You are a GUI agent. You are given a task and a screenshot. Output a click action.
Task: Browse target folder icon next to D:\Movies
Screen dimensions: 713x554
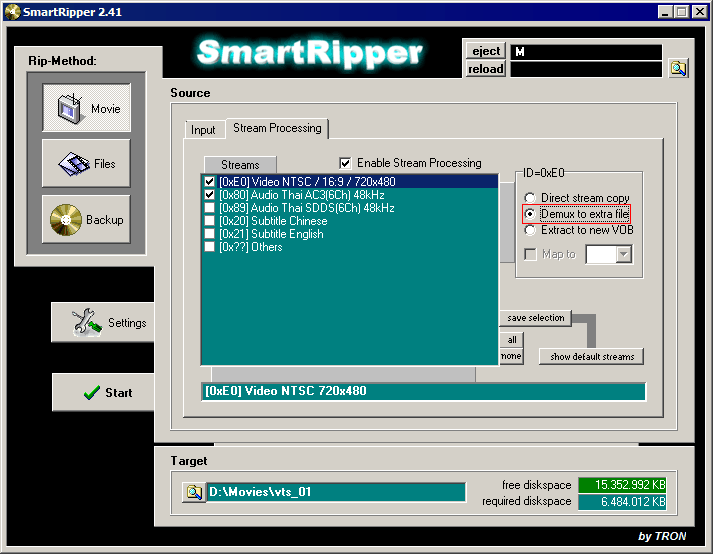pos(194,492)
